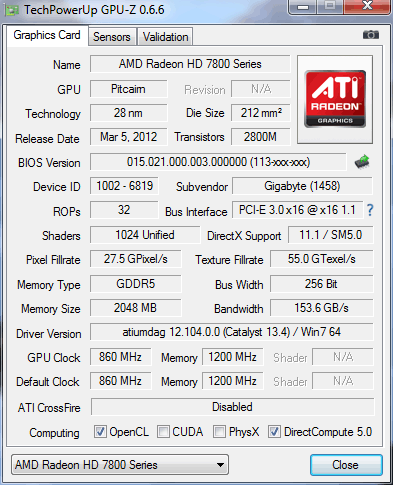Click the GPU-Z title bar app icon
The image size is (393, 485).
point(12,10)
